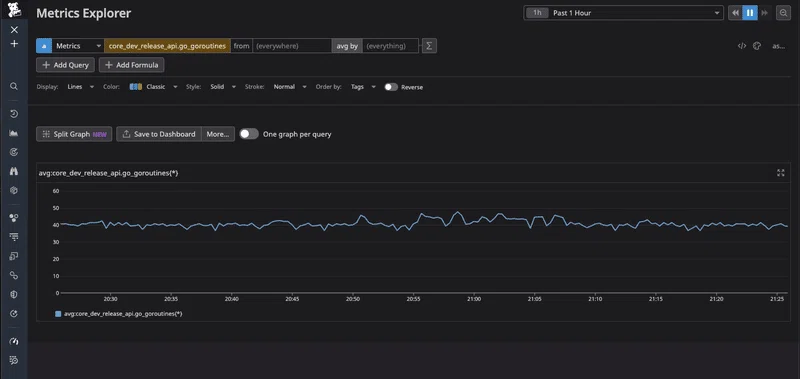Click the 1h time shortcut badge

[537, 13]
